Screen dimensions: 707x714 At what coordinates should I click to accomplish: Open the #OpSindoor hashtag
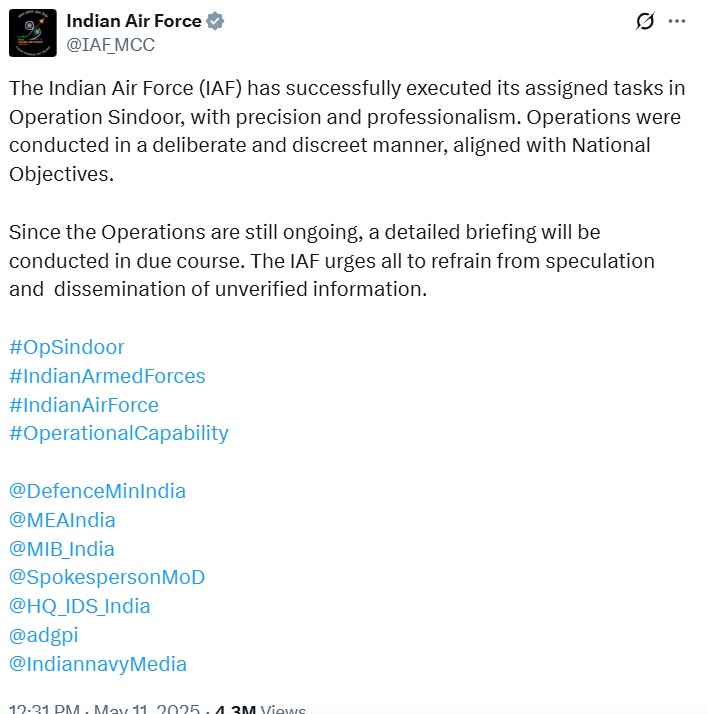coord(66,347)
